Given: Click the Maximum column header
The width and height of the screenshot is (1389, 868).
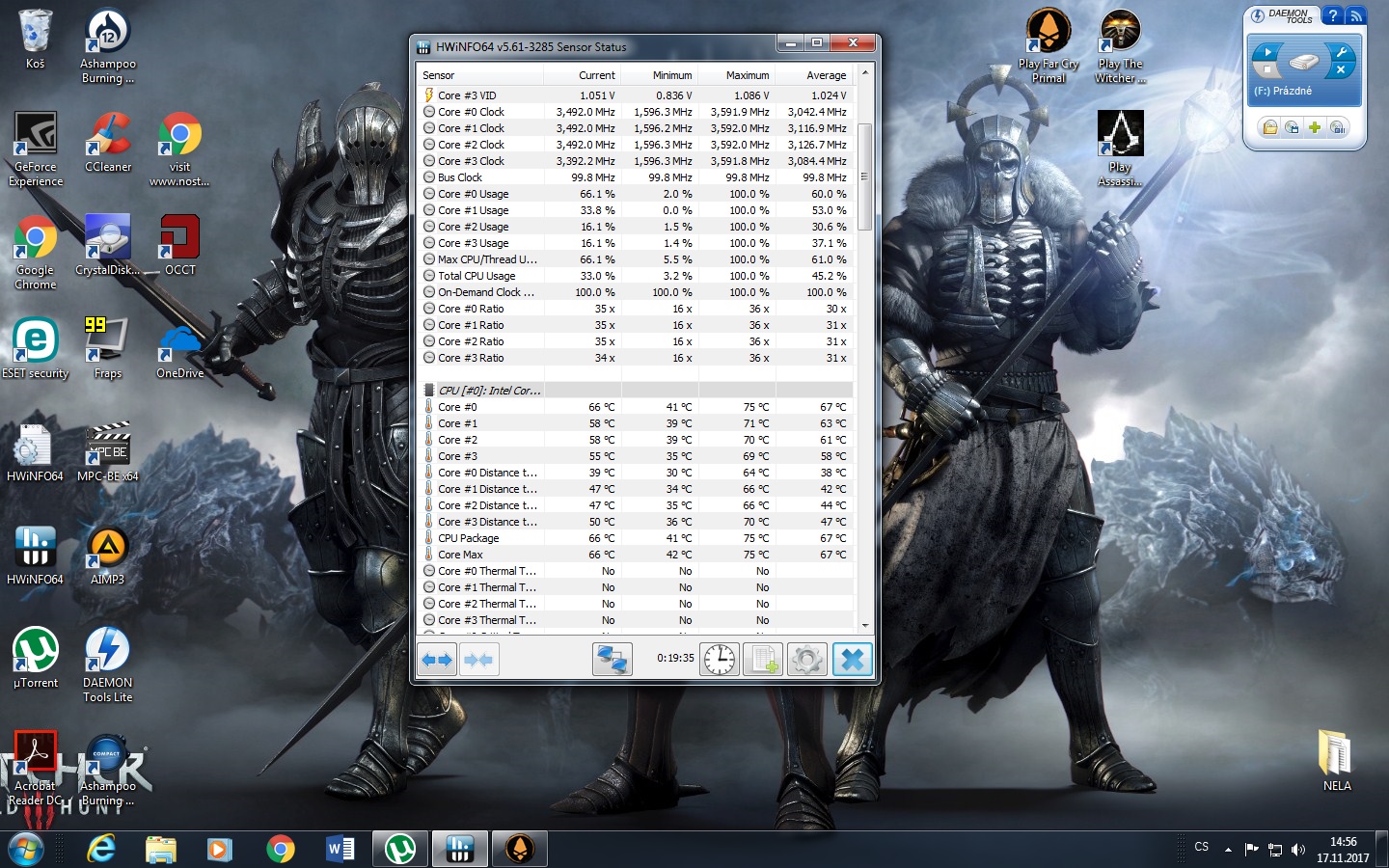Looking at the screenshot, I should click(x=738, y=75).
